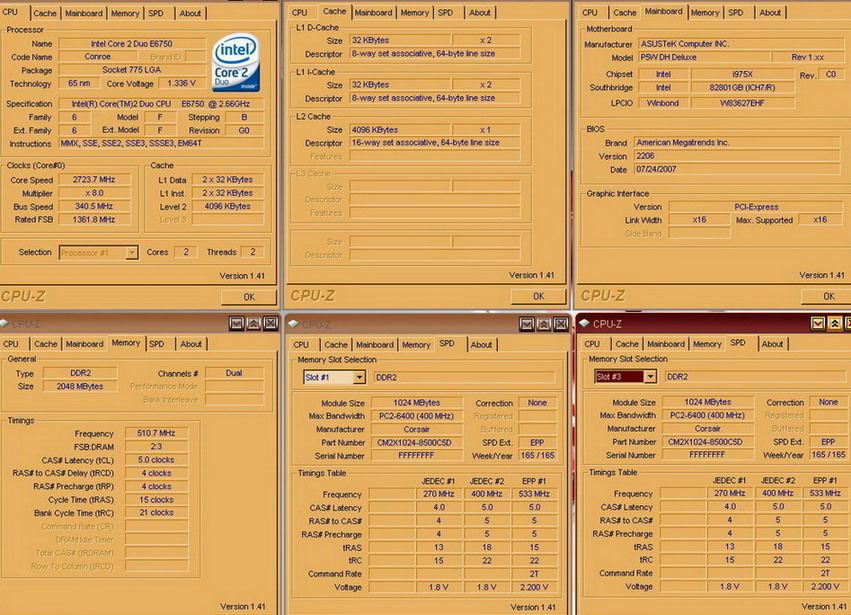Image resolution: width=851 pixels, height=615 pixels.
Task: Click the Code Name value Conroe
Action: [x=98, y=56]
